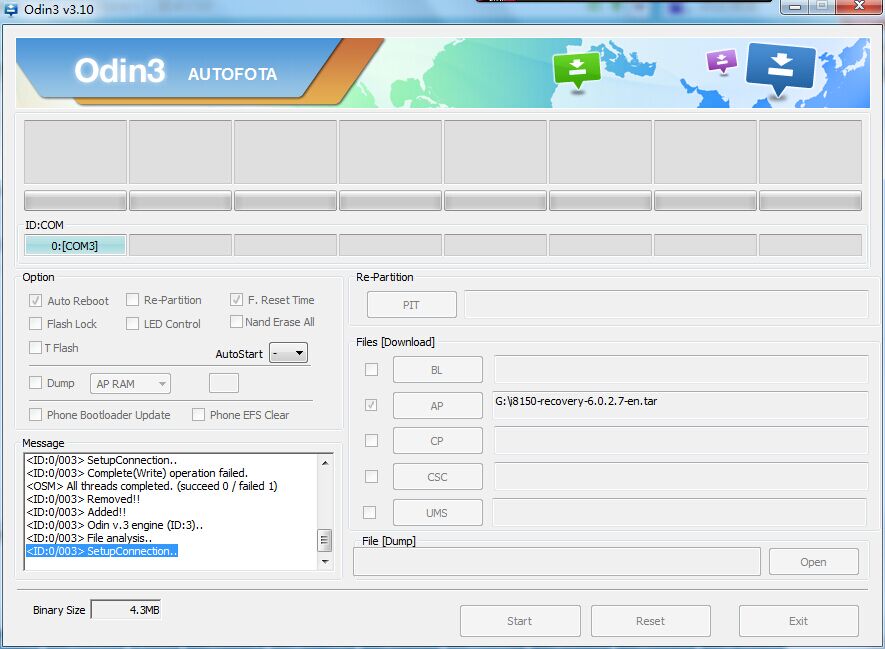This screenshot has height=649, width=885.
Task: Click the BL file button
Action: pyautogui.click(x=437, y=370)
